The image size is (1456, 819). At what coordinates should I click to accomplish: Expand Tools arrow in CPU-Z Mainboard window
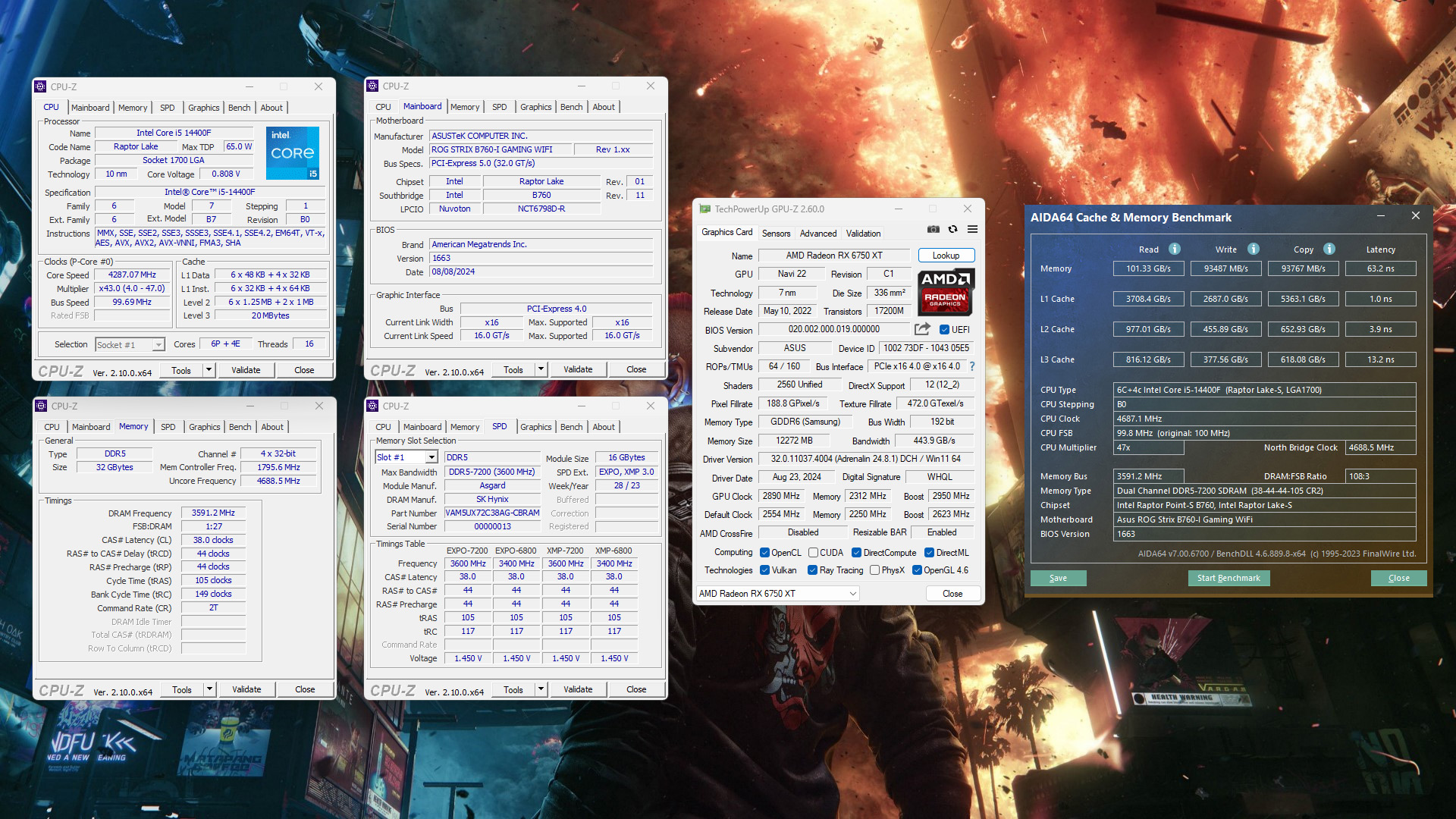pyautogui.click(x=541, y=369)
